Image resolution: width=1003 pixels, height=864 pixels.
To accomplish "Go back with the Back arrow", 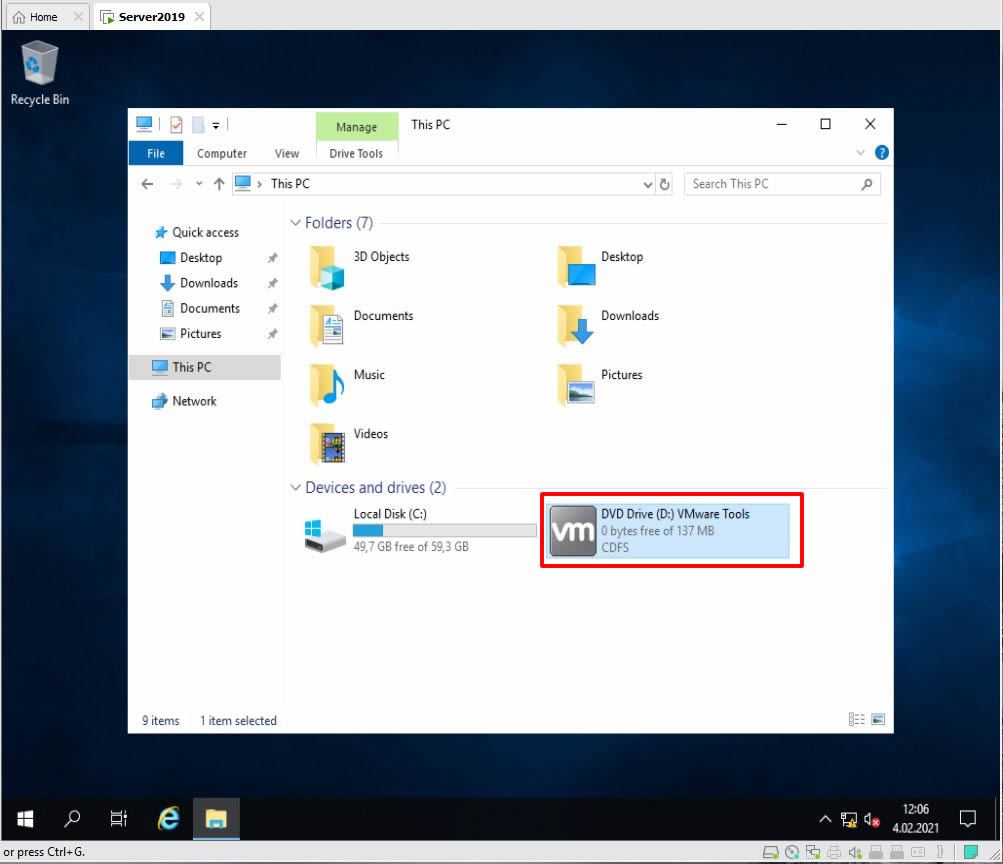I will pos(147,184).
